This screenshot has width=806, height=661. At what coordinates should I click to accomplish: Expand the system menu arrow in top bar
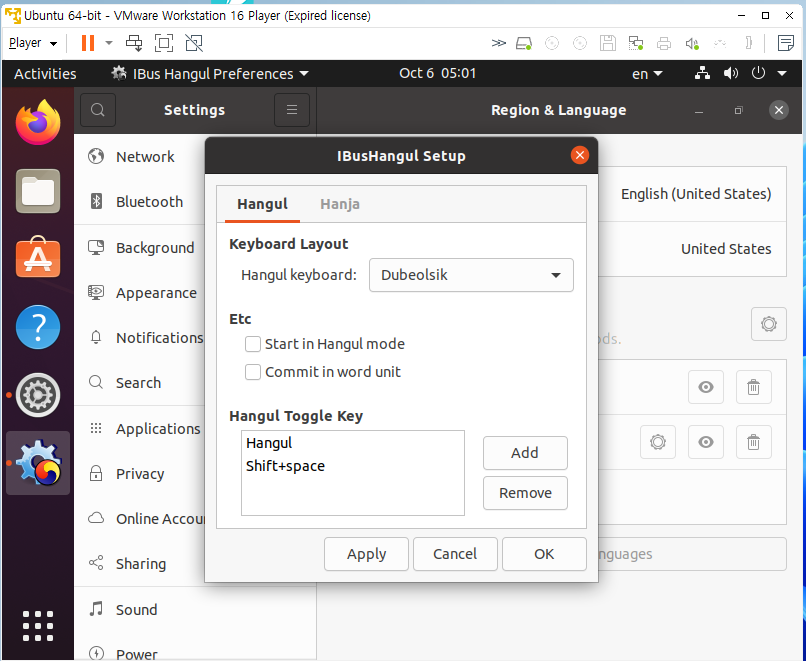coord(782,74)
